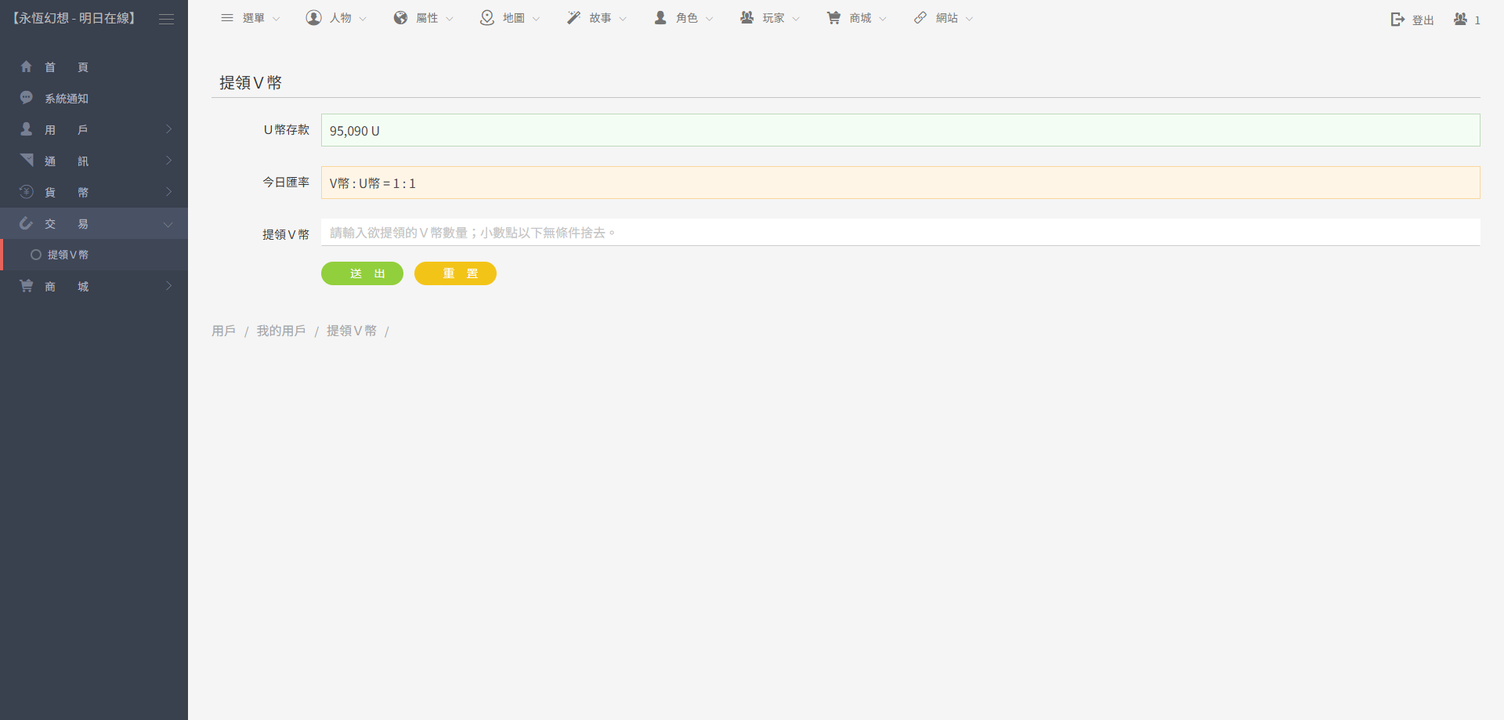Click the logout icon beside 登出
The image size is (1504, 720).
pyautogui.click(x=1398, y=19)
